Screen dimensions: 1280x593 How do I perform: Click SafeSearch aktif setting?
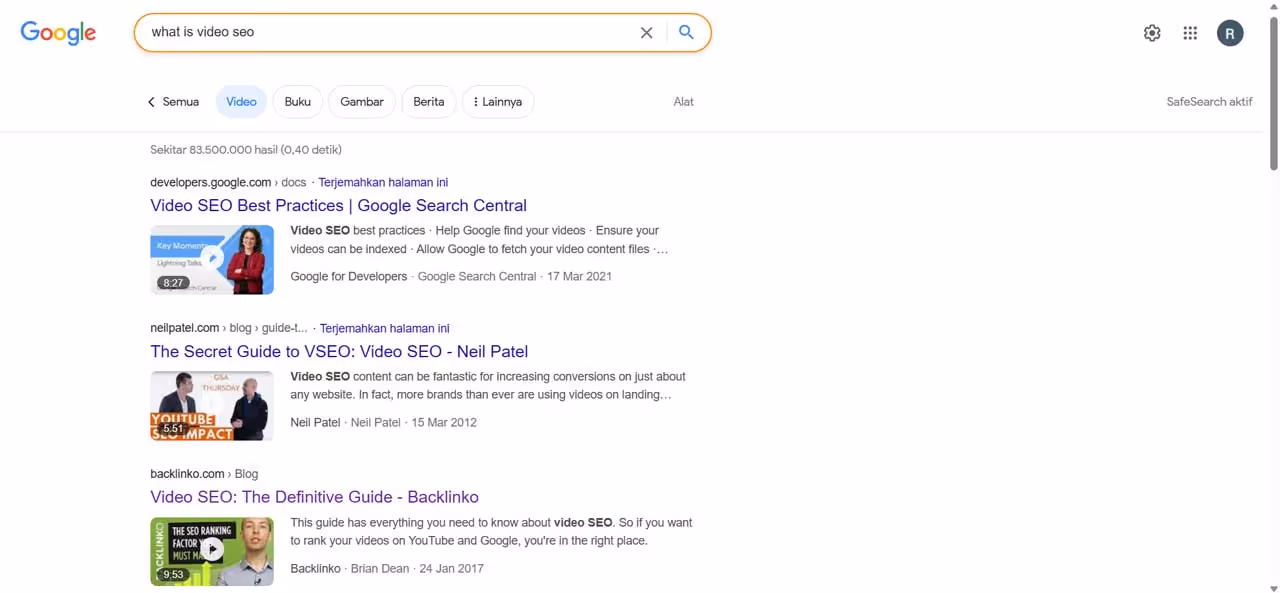tap(1209, 101)
